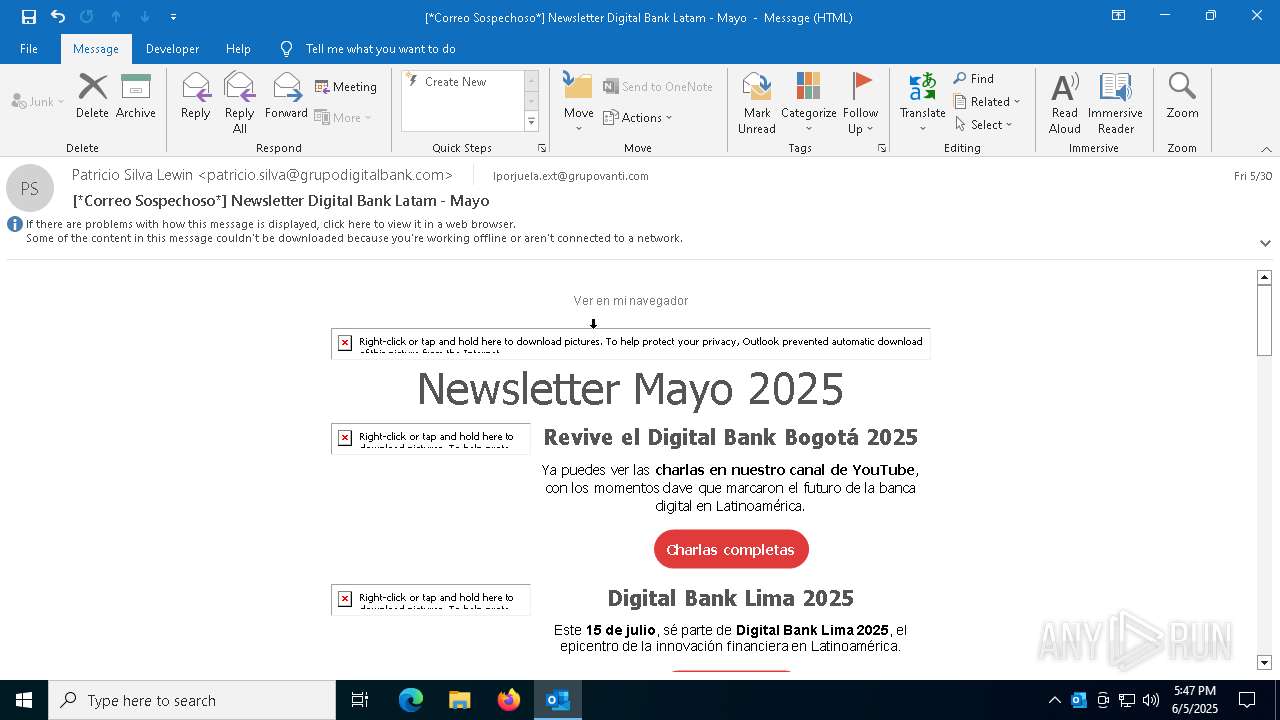
Task: Click the volume tray icon
Action: click(x=1151, y=700)
